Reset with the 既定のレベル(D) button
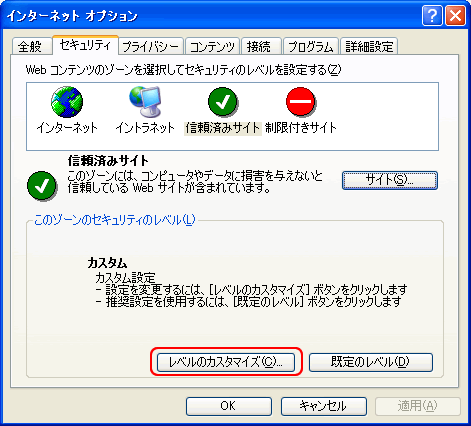This screenshot has width=471, height=426. [x=371, y=362]
